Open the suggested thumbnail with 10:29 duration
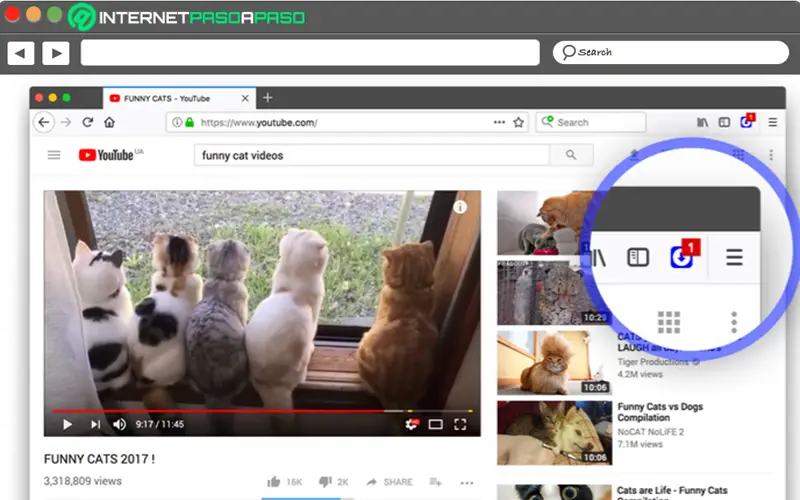The image size is (800, 500). click(545, 293)
